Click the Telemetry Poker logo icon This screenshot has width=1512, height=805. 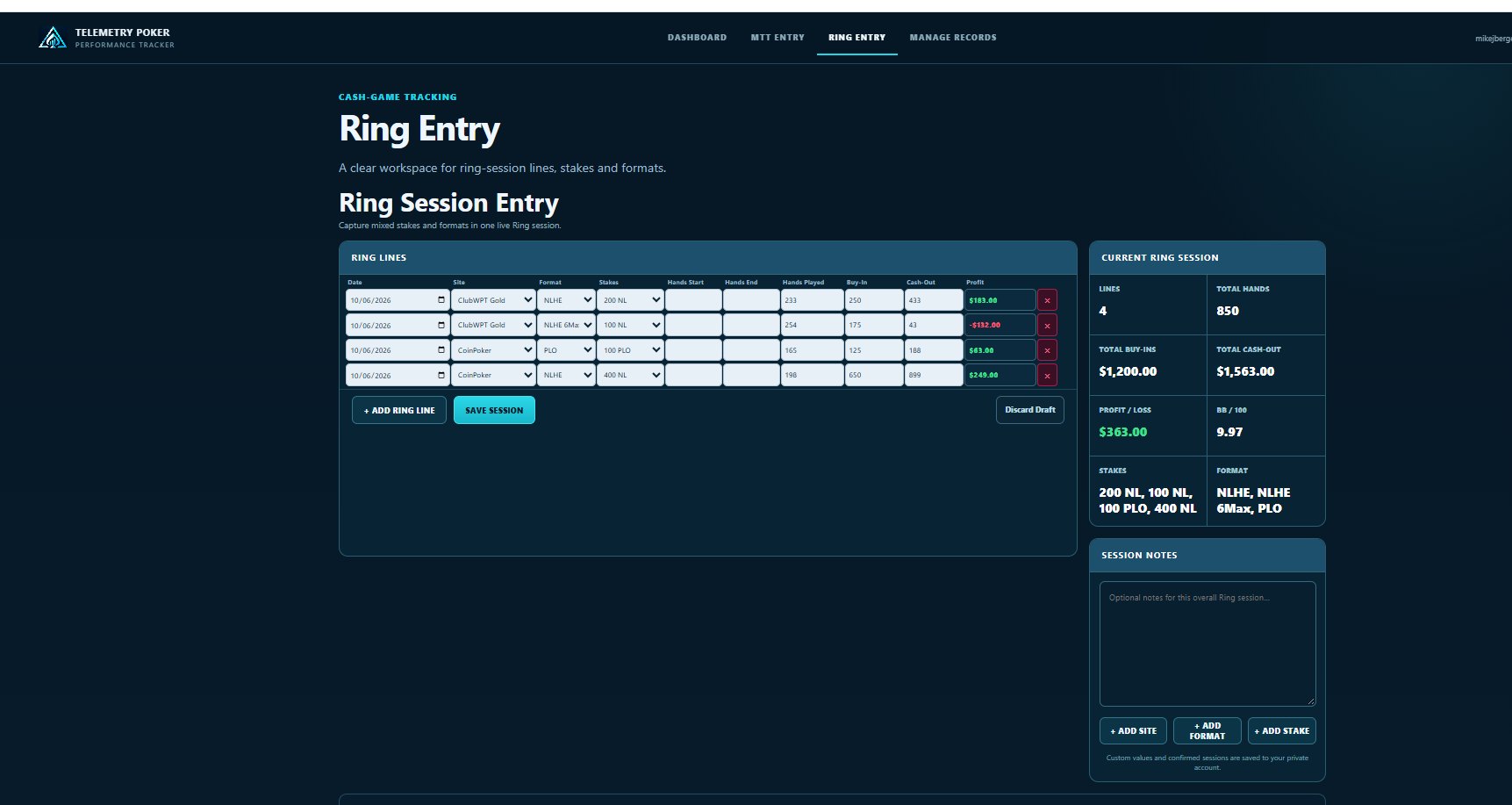tap(53, 38)
